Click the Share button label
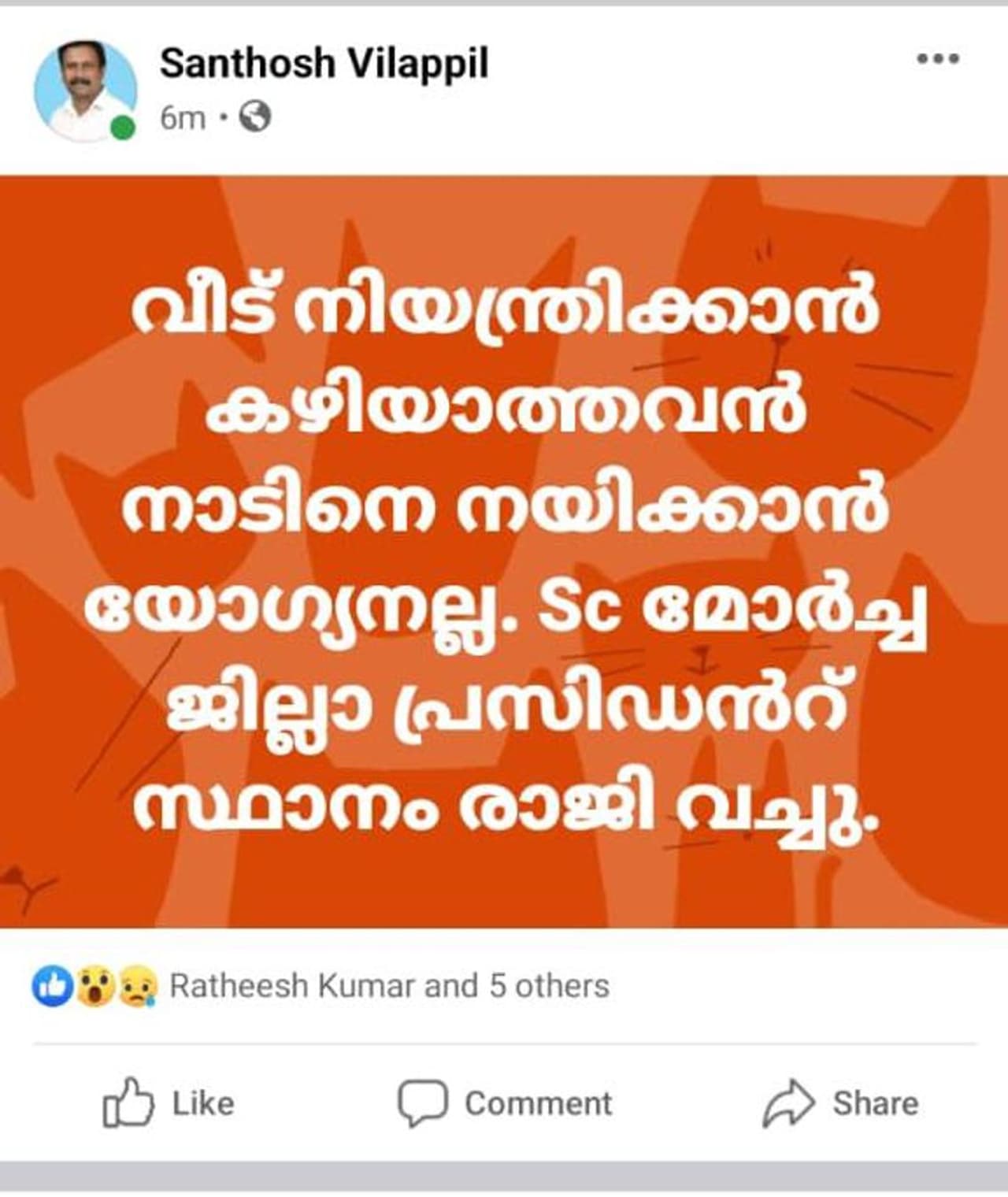Screen dimensions: 1008x1197 876,1103
